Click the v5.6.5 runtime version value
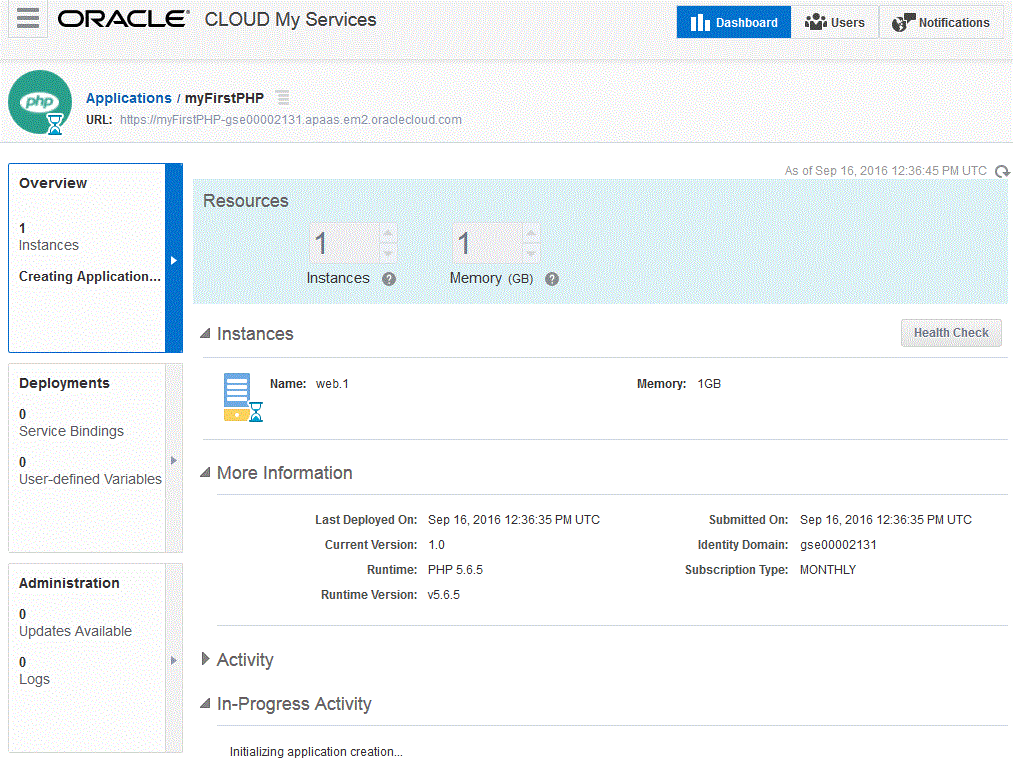The height and width of the screenshot is (759, 1013). point(444,595)
